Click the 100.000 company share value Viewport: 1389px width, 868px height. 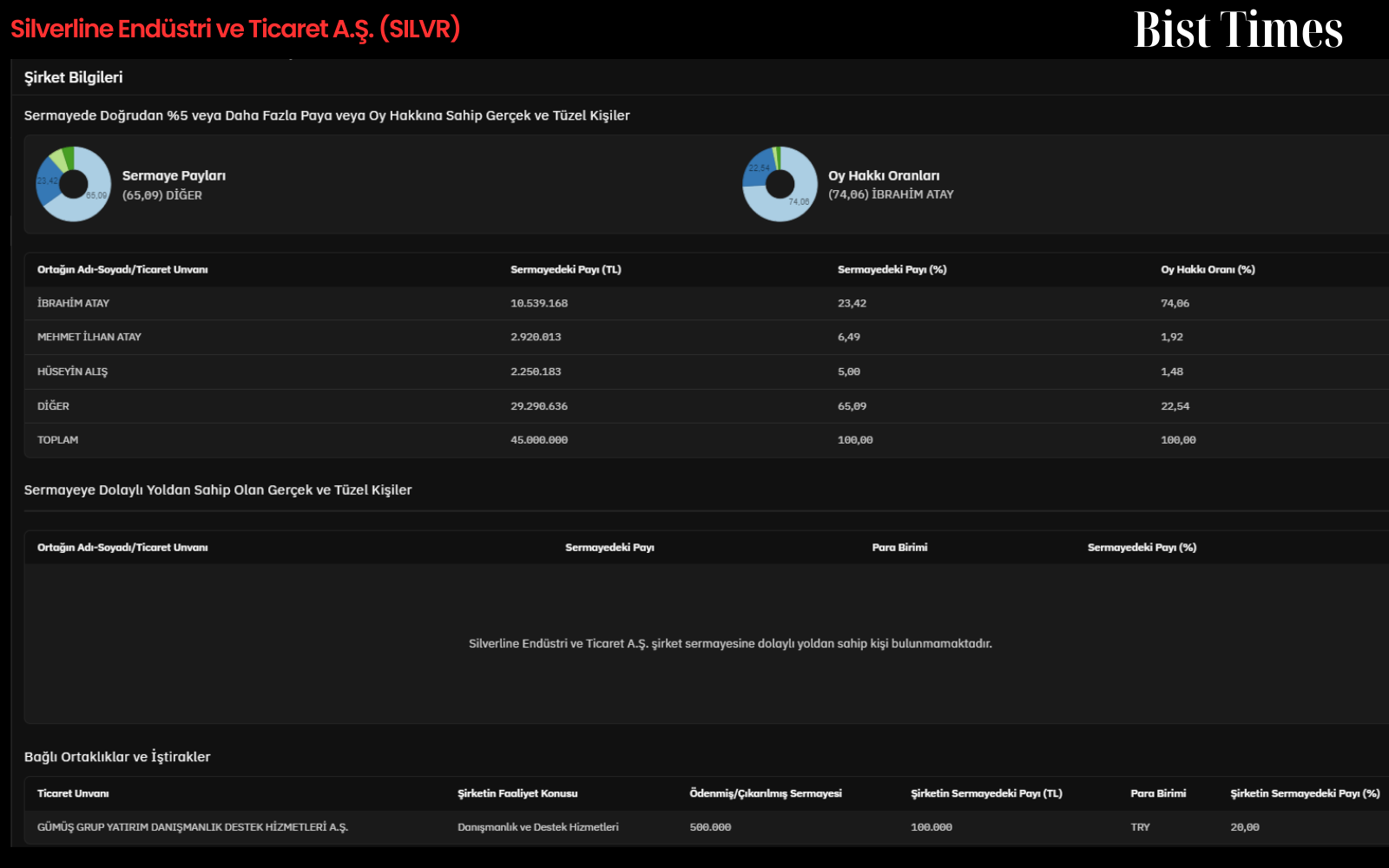pos(931,827)
